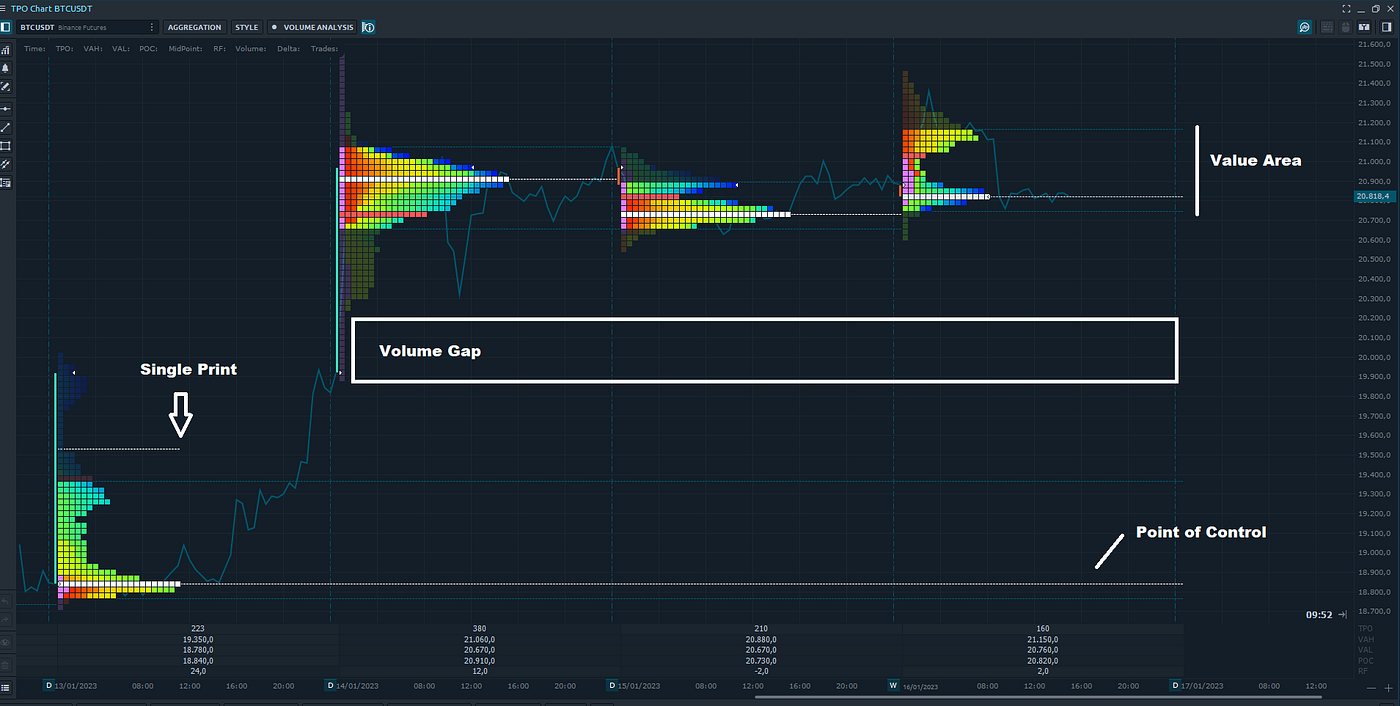Screen dimensions: 1400x706
Task: Click the Trades: label in the info bar
Action: coord(325,48)
